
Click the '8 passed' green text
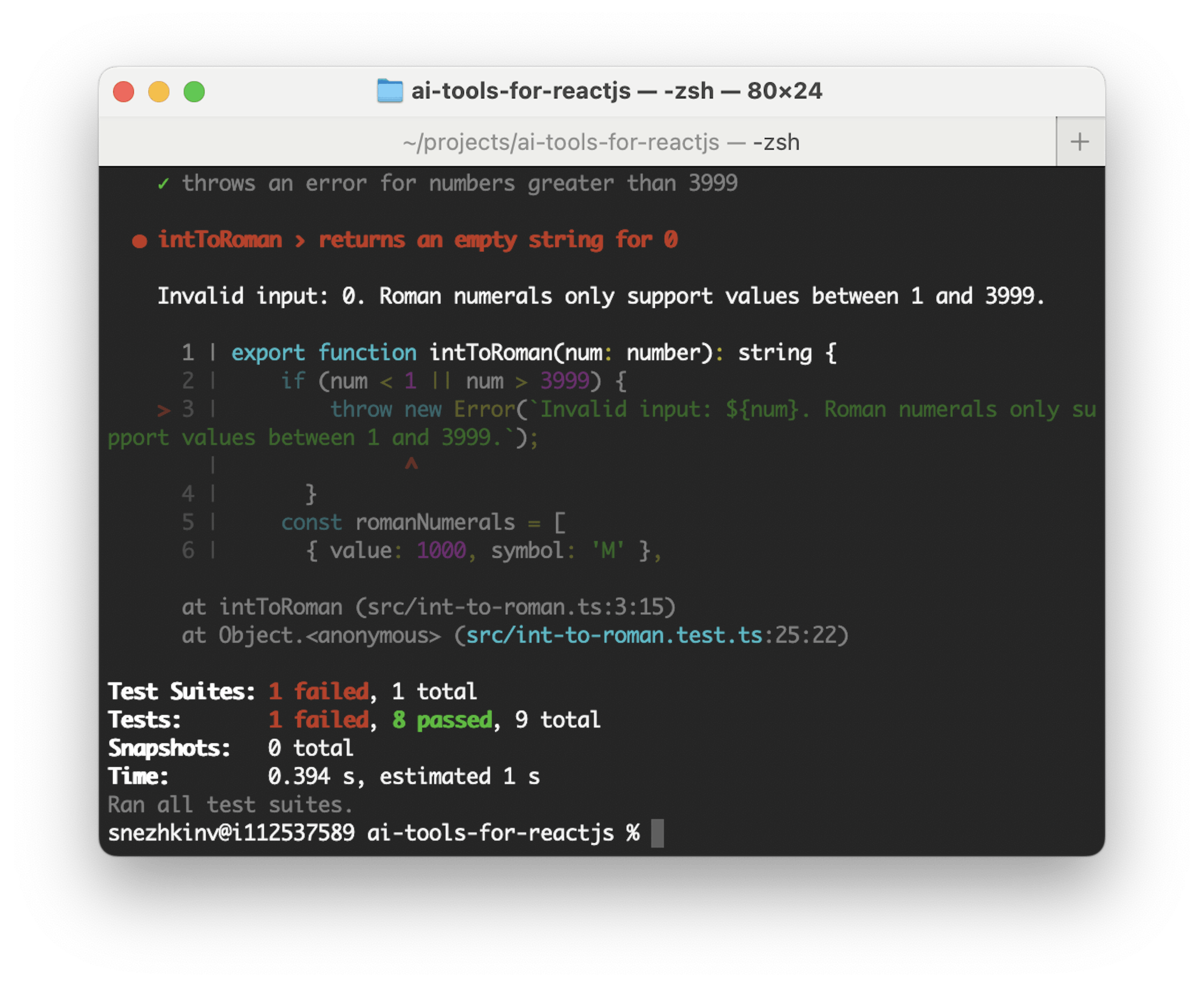pos(442,720)
